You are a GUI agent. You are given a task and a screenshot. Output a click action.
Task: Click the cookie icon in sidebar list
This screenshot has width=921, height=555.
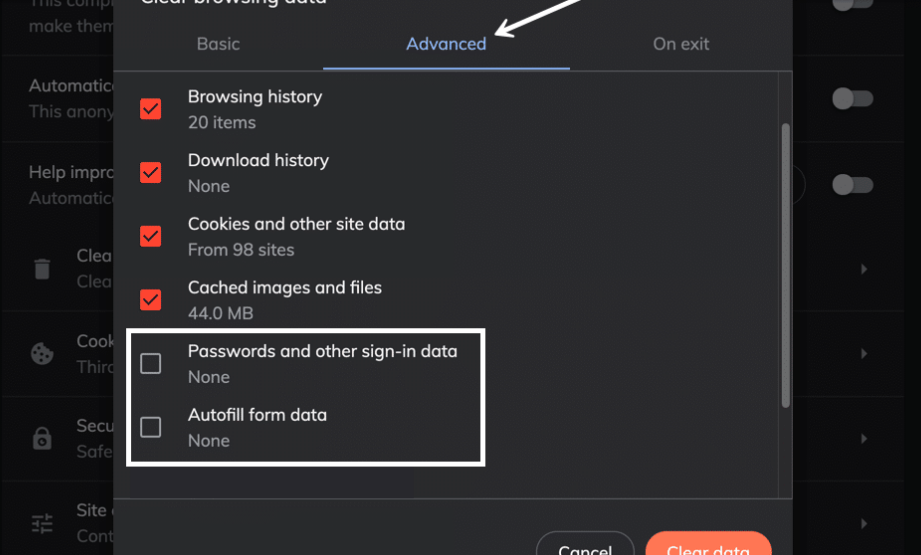click(x=42, y=354)
